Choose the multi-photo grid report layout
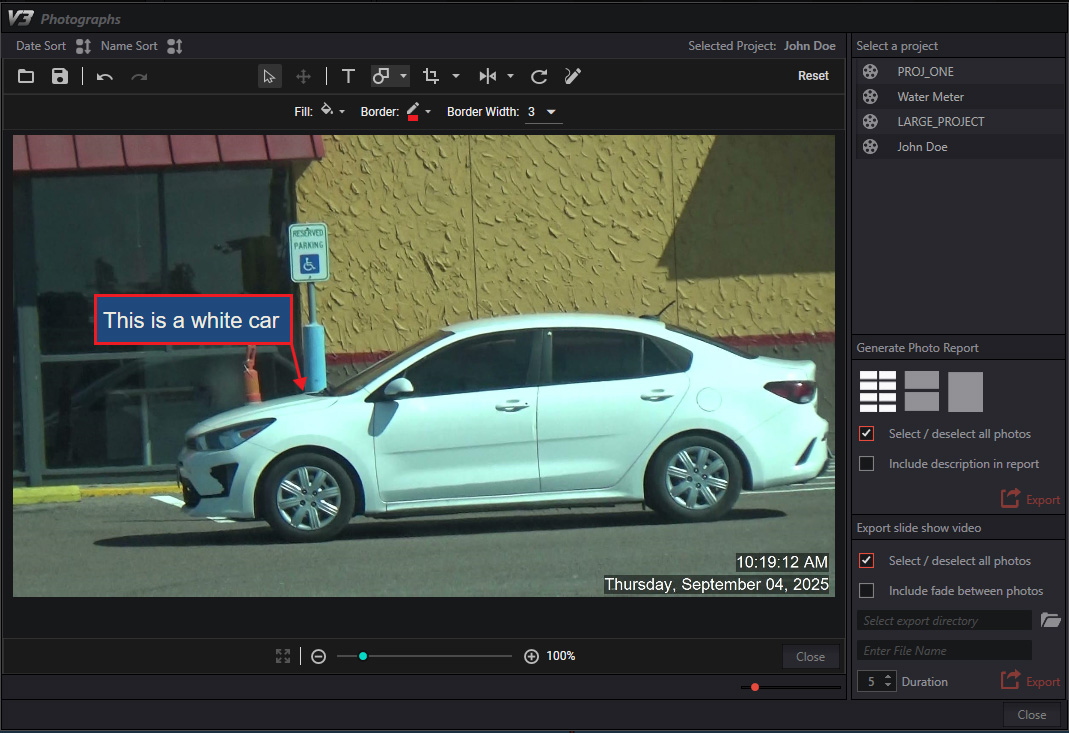1069x733 pixels. pos(877,391)
